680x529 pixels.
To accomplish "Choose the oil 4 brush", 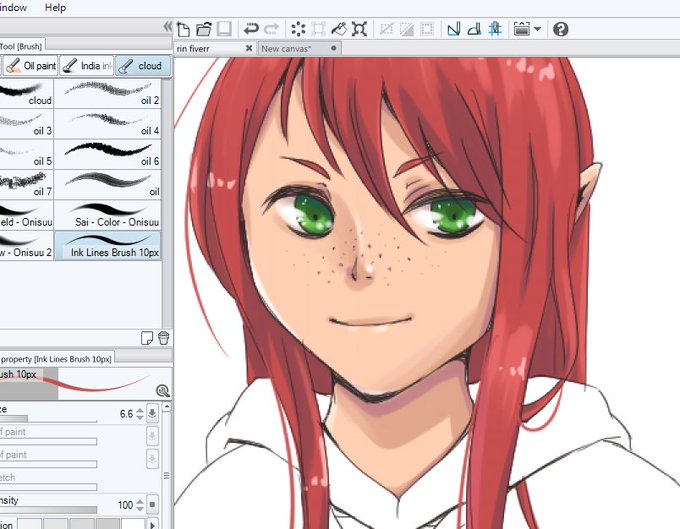I will coord(108,124).
